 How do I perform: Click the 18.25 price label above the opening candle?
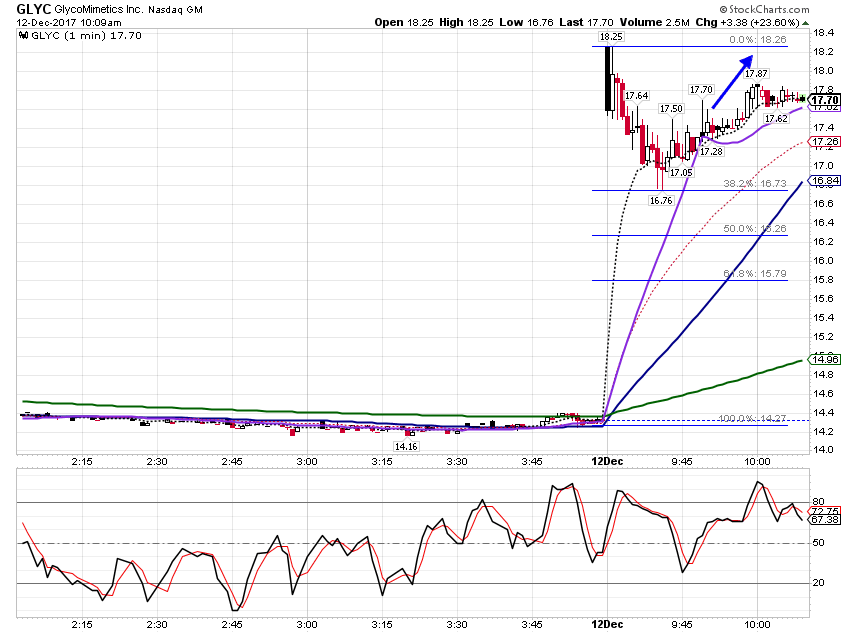610,37
